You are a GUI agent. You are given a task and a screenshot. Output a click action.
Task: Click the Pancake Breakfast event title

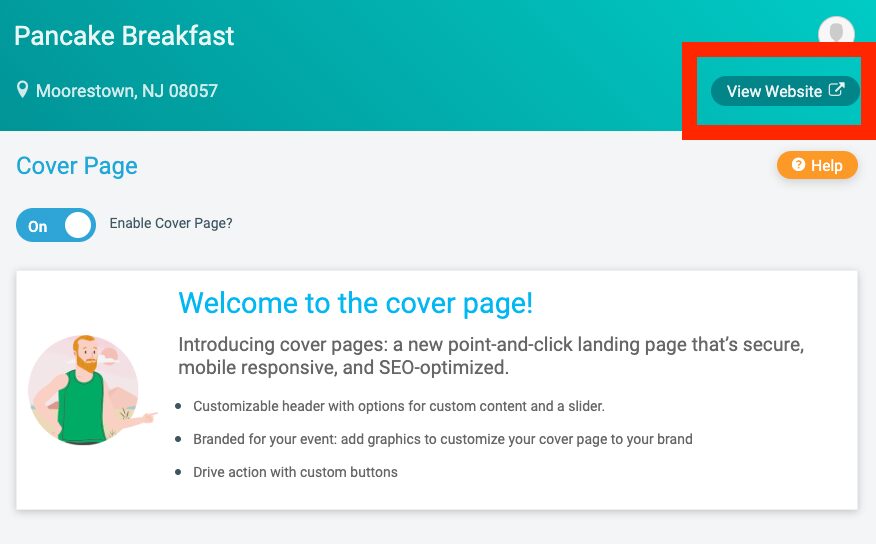click(124, 36)
